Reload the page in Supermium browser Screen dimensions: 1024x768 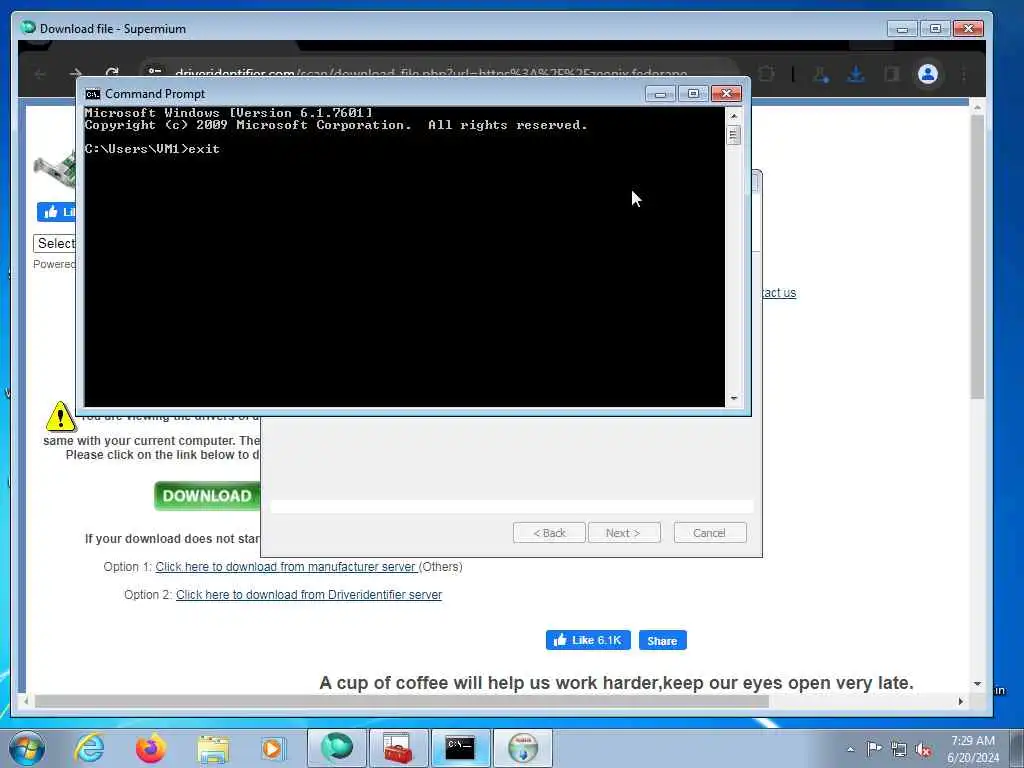pos(112,73)
